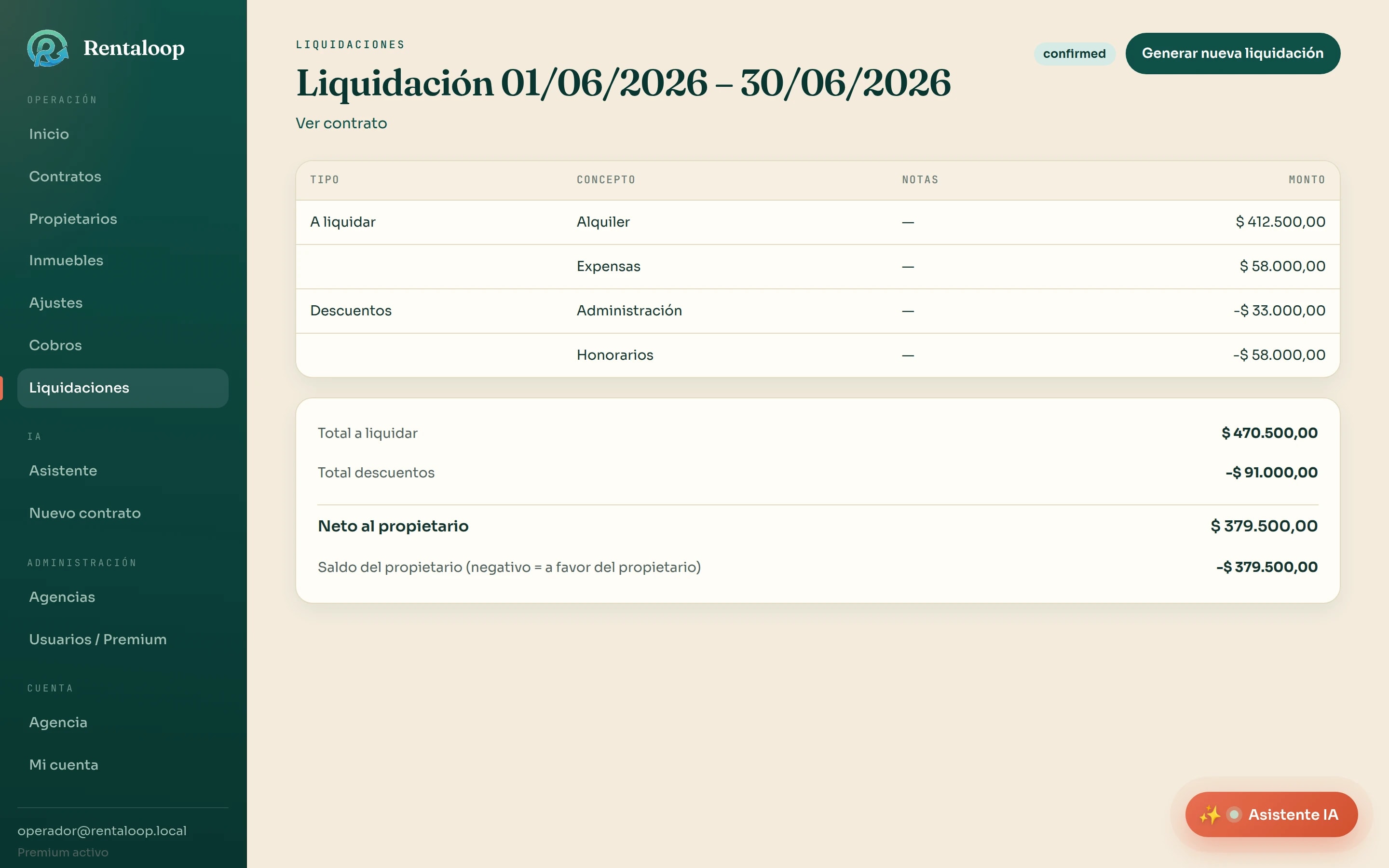
Task: Click the LIQUIDACIONES breadcrumb label
Action: coord(350,45)
